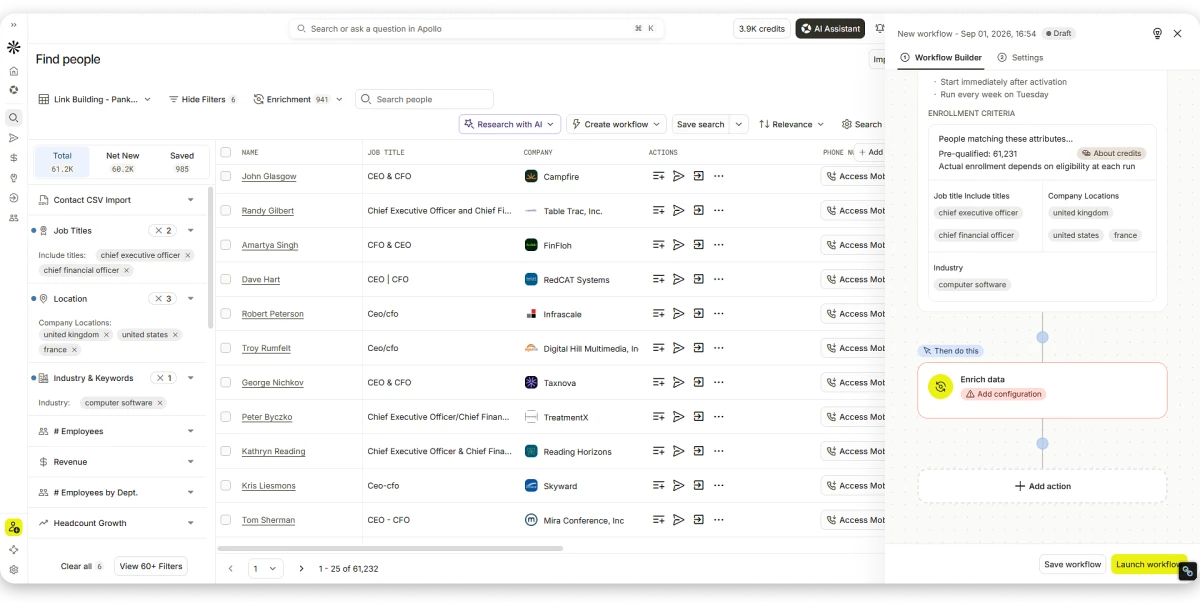Open Relevance sort dropdown
Viewport: 1200px width, 606px height.
tap(792, 124)
